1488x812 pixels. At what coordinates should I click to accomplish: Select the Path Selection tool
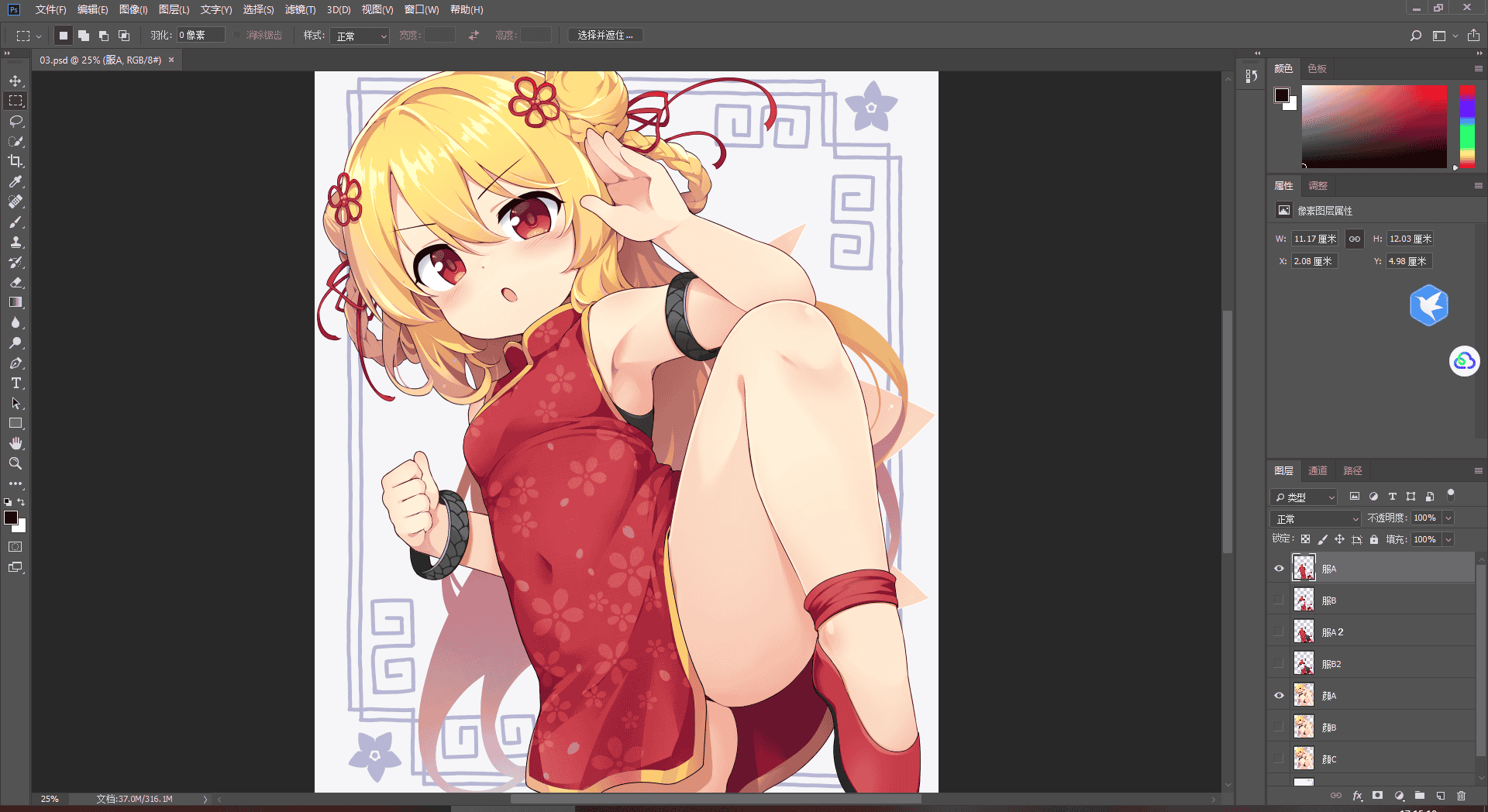[15, 403]
